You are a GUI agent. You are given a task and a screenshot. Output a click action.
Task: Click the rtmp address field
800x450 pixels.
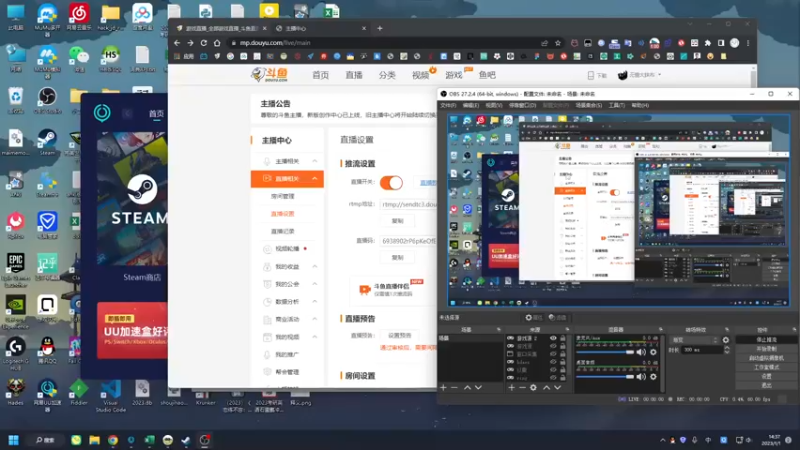(408, 204)
